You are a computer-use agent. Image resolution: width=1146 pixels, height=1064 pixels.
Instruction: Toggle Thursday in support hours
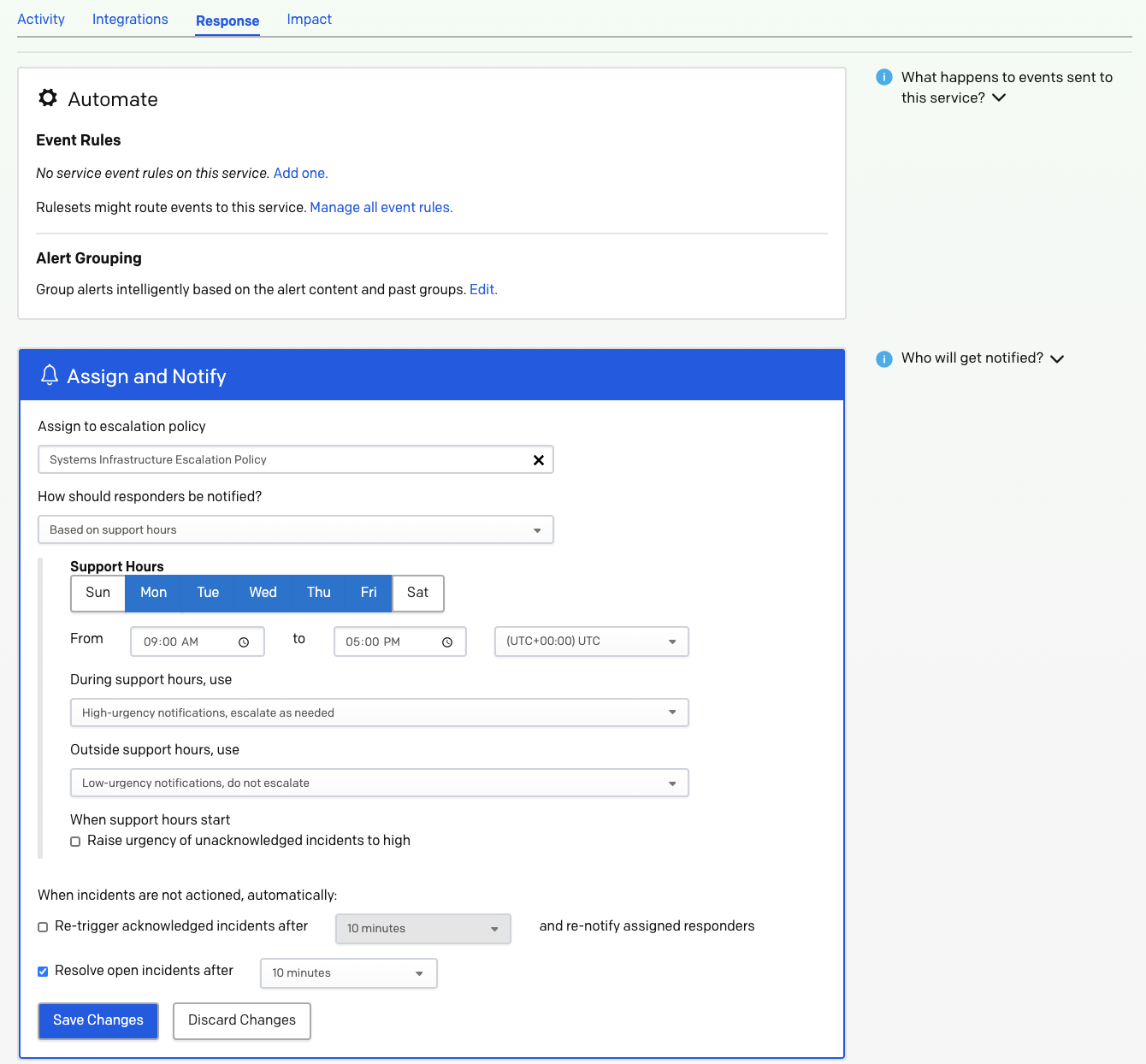tap(318, 593)
